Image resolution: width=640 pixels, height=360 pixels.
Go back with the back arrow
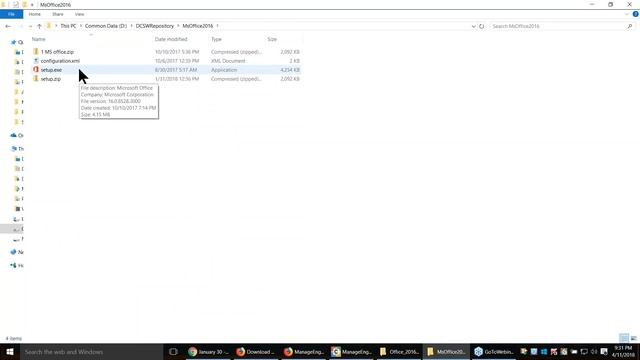[x=8, y=26]
